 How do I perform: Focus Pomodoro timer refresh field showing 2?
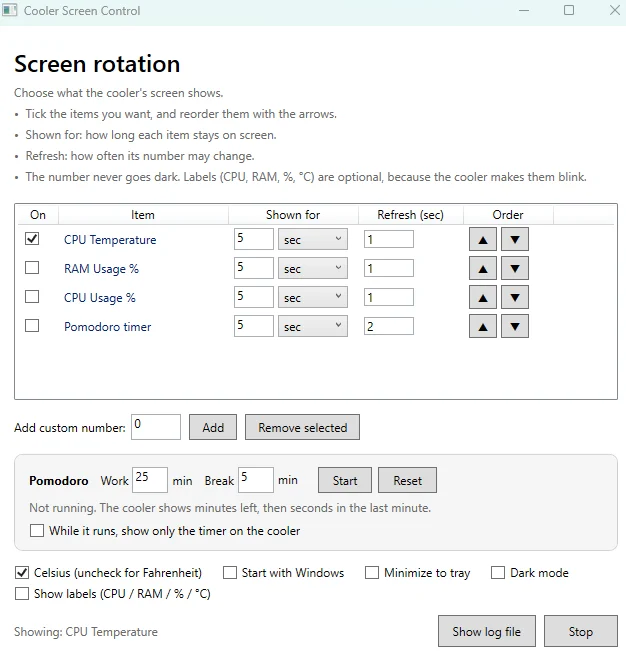389,327
